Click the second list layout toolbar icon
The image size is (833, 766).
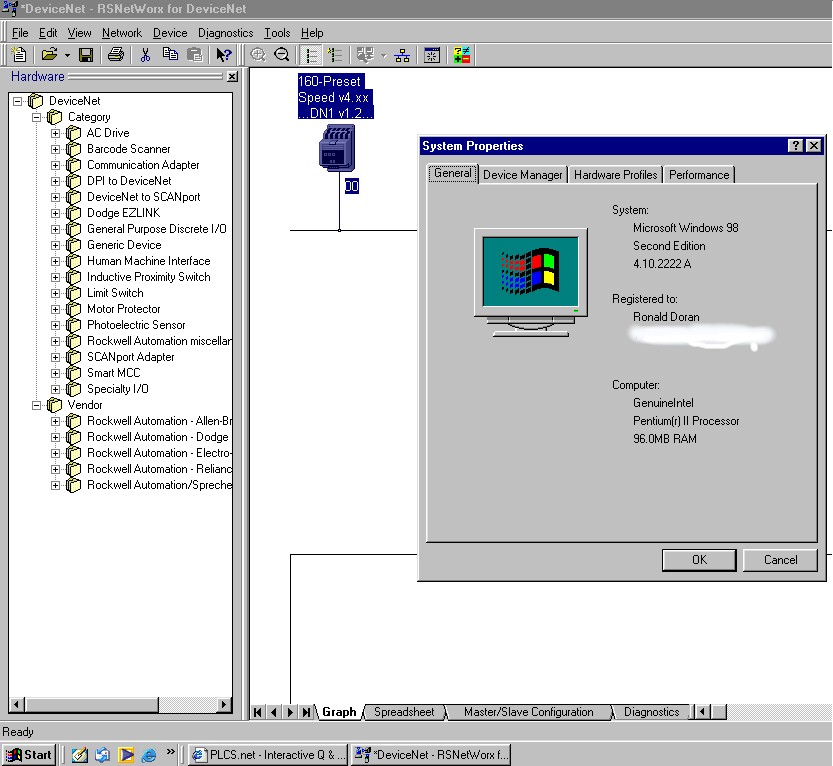(335, 55)
